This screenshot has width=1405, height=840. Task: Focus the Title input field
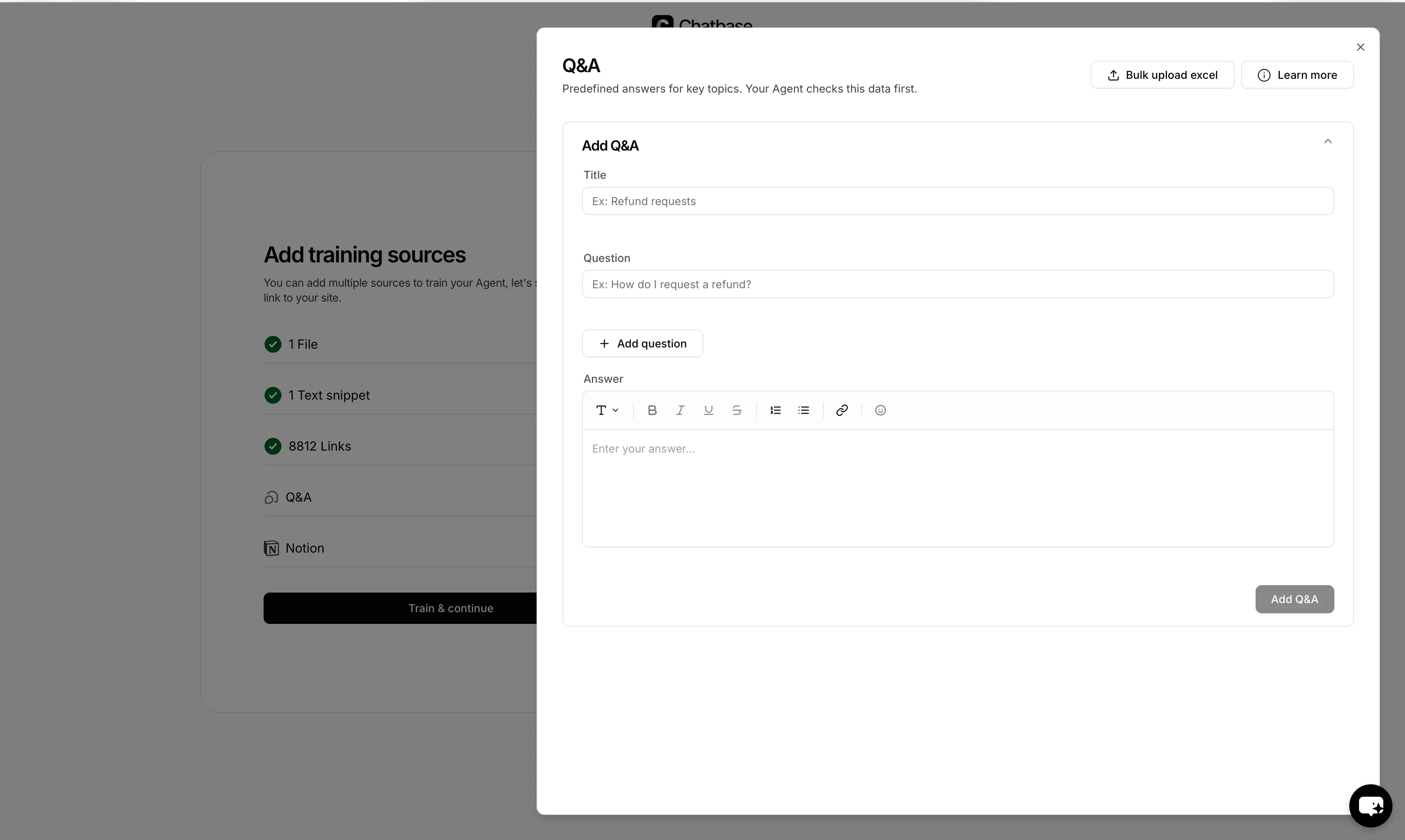tap(958, 201)
